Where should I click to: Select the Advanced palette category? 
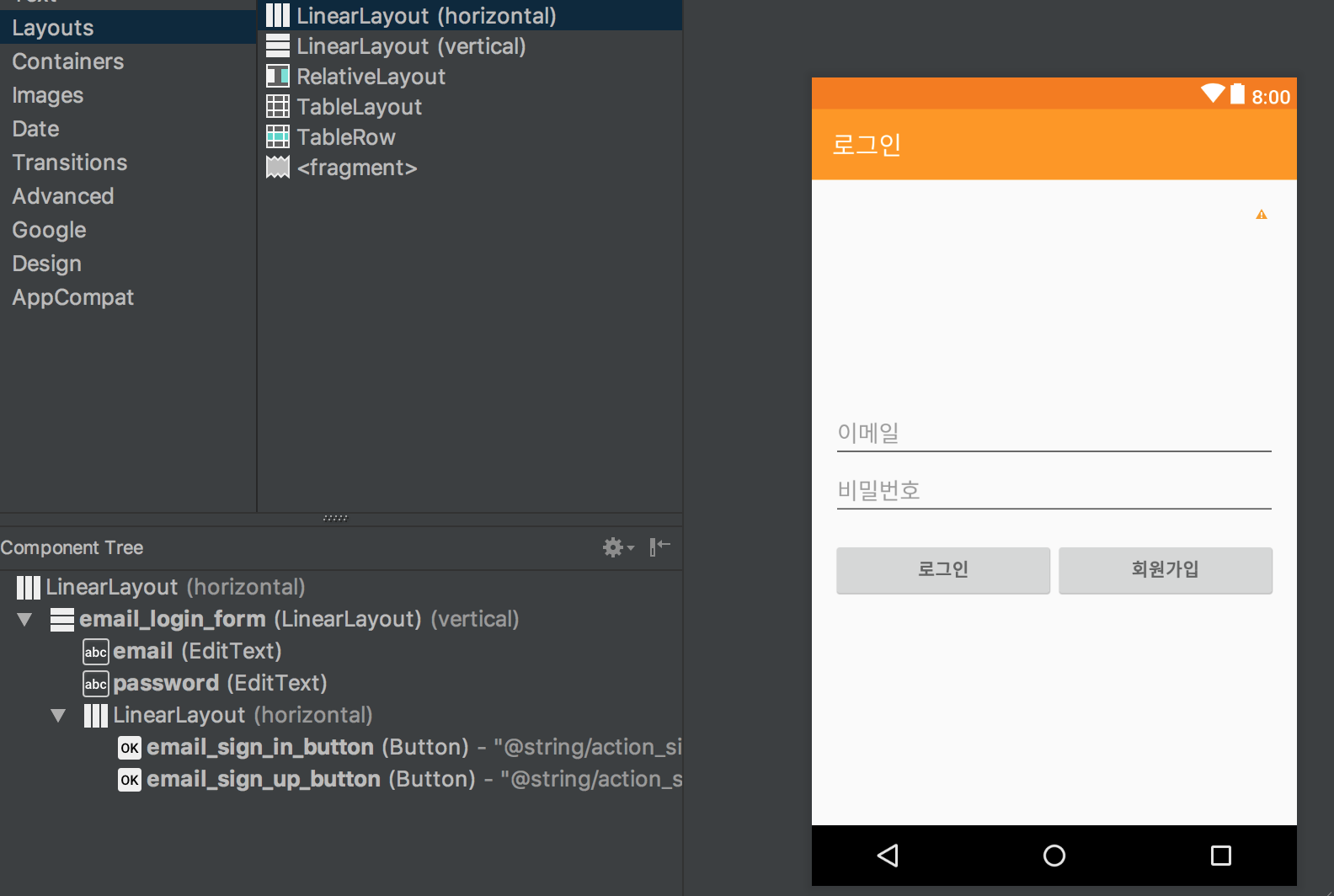point(128,196)
